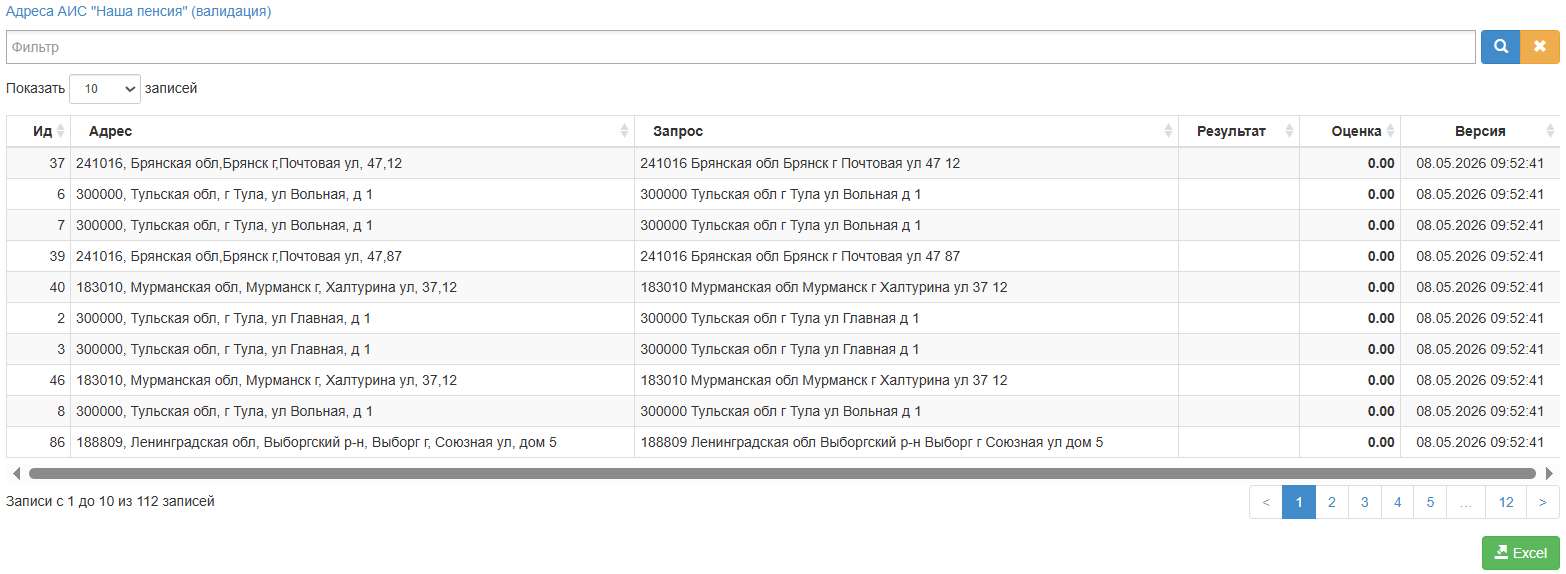Screen dimensions: 1566x574
Task: Clear the filter with the orange X button
Action: pos(1540,47)
